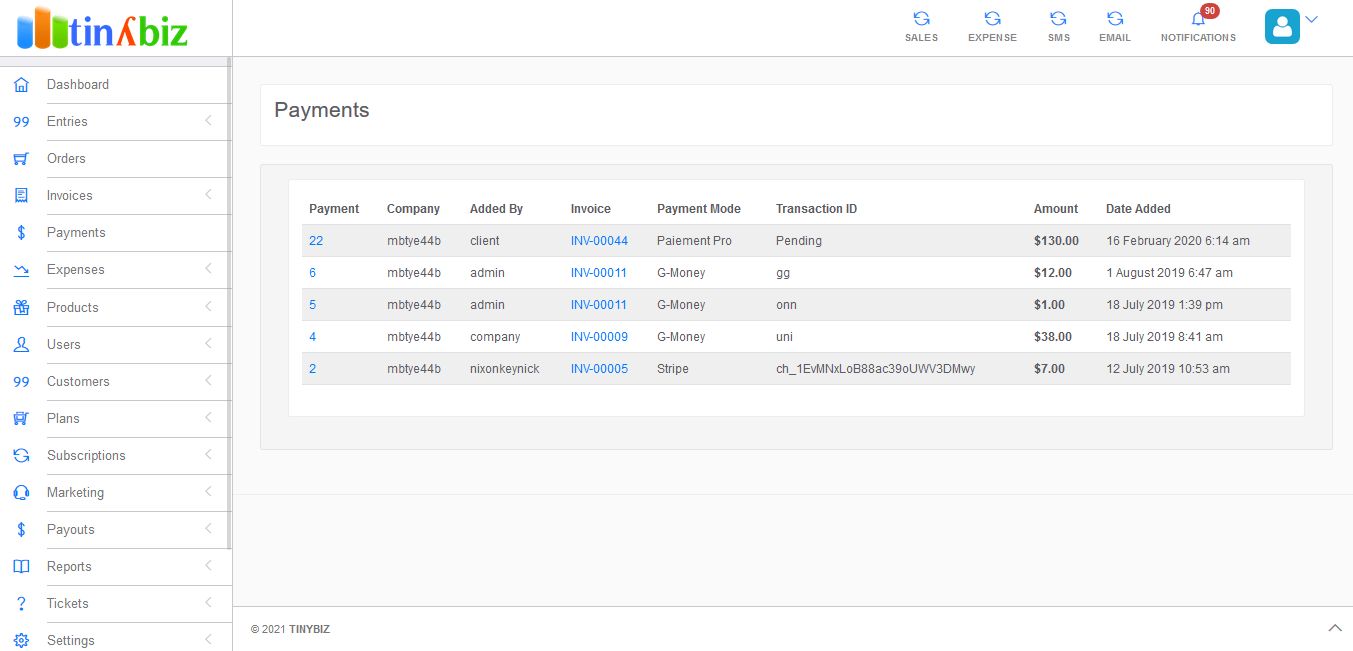The image size is (1353, 651).
Task: Click the Date Added column header
Action: (1138, 209)
